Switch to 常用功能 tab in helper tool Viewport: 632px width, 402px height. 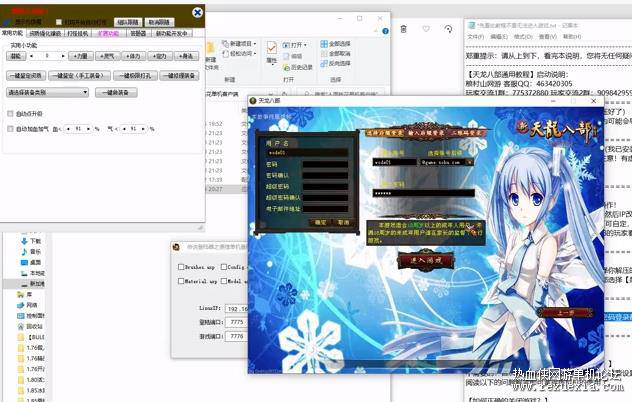12,33
